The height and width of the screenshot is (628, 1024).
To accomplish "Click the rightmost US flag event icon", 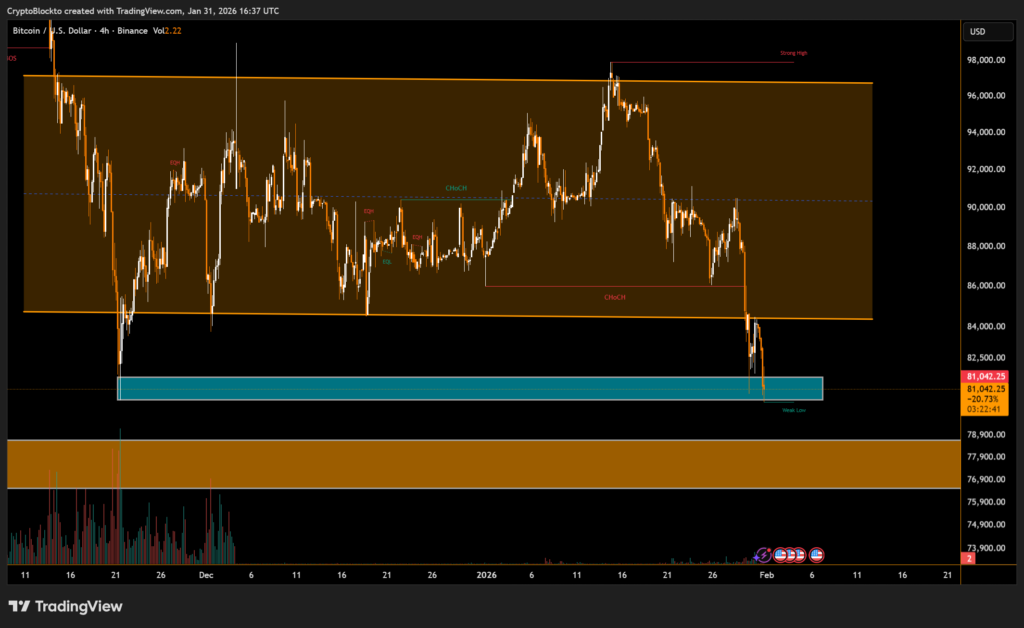I will (816, 554).
